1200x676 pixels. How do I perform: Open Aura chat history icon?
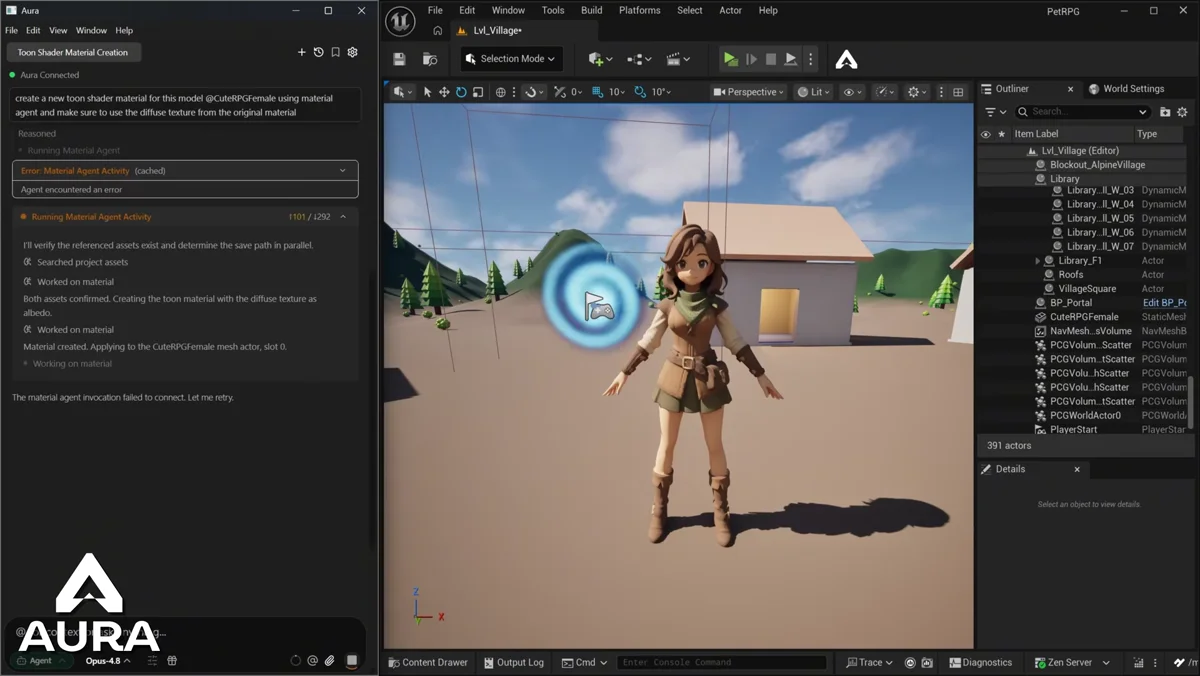click(x=319, y=52)
